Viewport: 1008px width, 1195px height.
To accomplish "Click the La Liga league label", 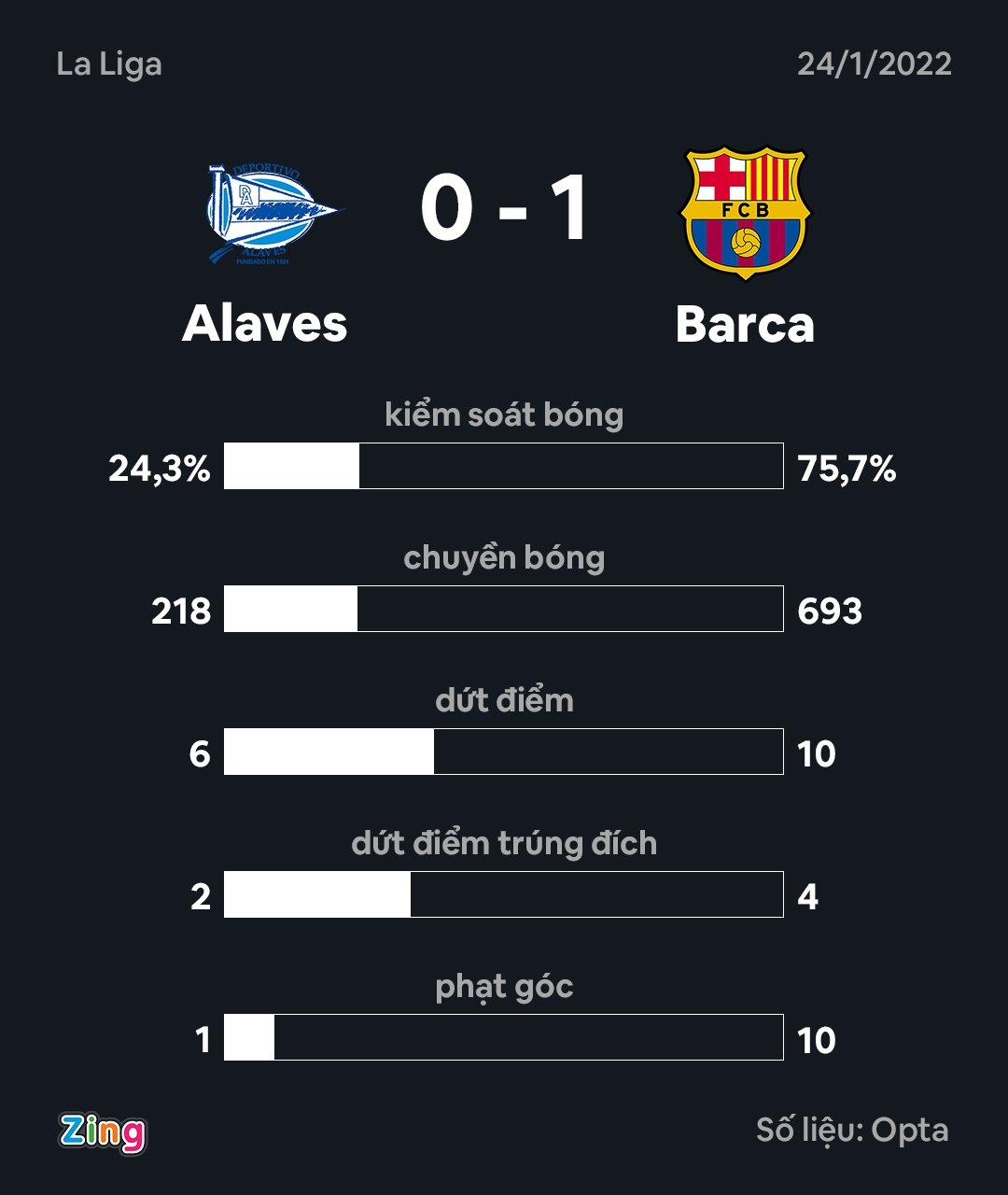I will 109,64.
